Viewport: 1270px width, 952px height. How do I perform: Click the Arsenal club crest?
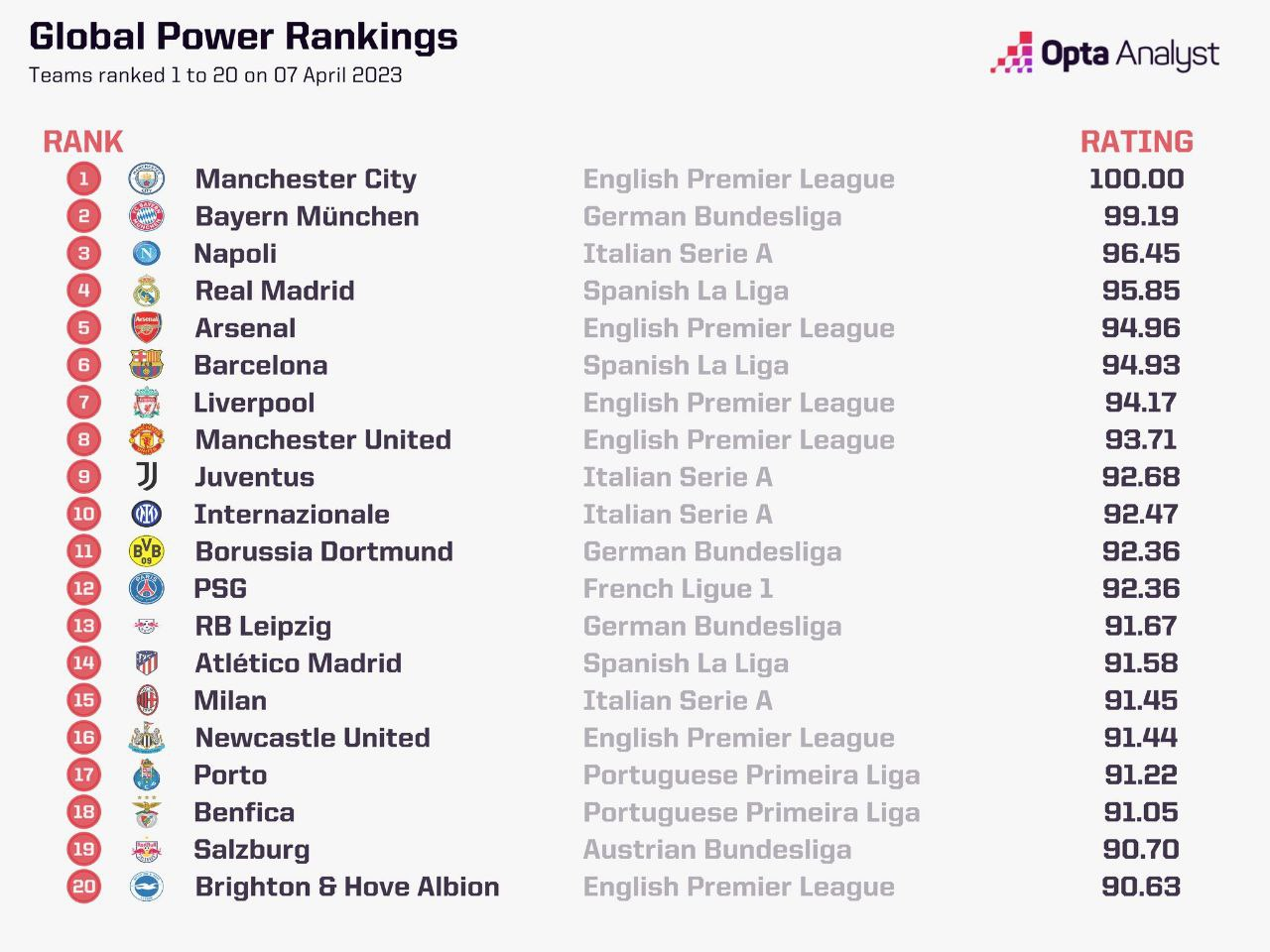coord(147,328)
